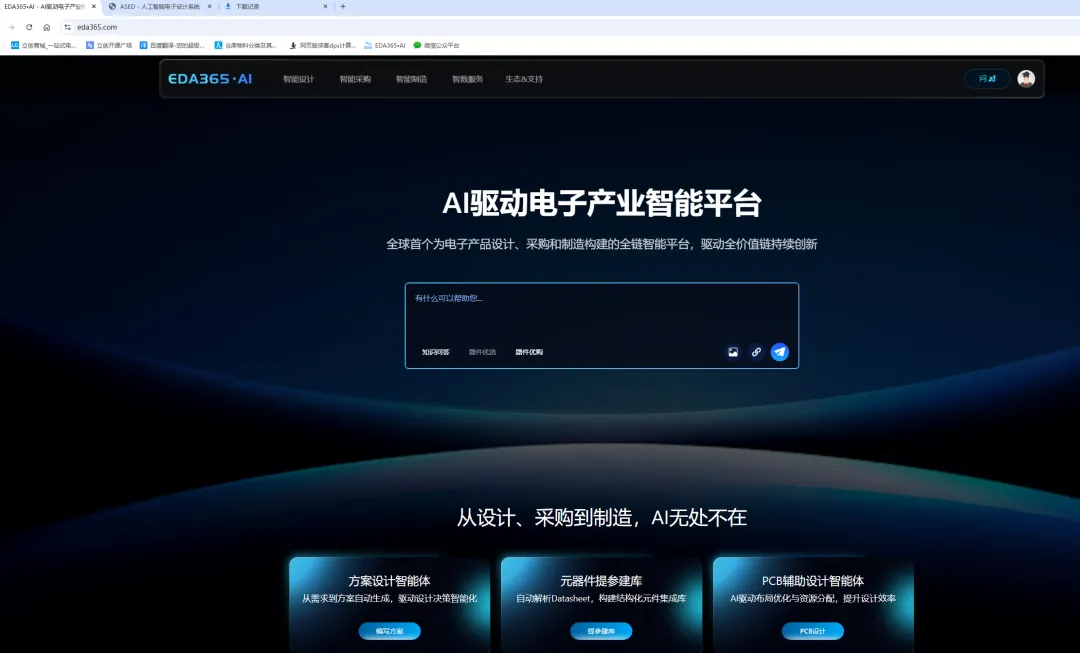Click the upload image icon
This screenshot has width=1080, height=653.
tap(733, 352)
